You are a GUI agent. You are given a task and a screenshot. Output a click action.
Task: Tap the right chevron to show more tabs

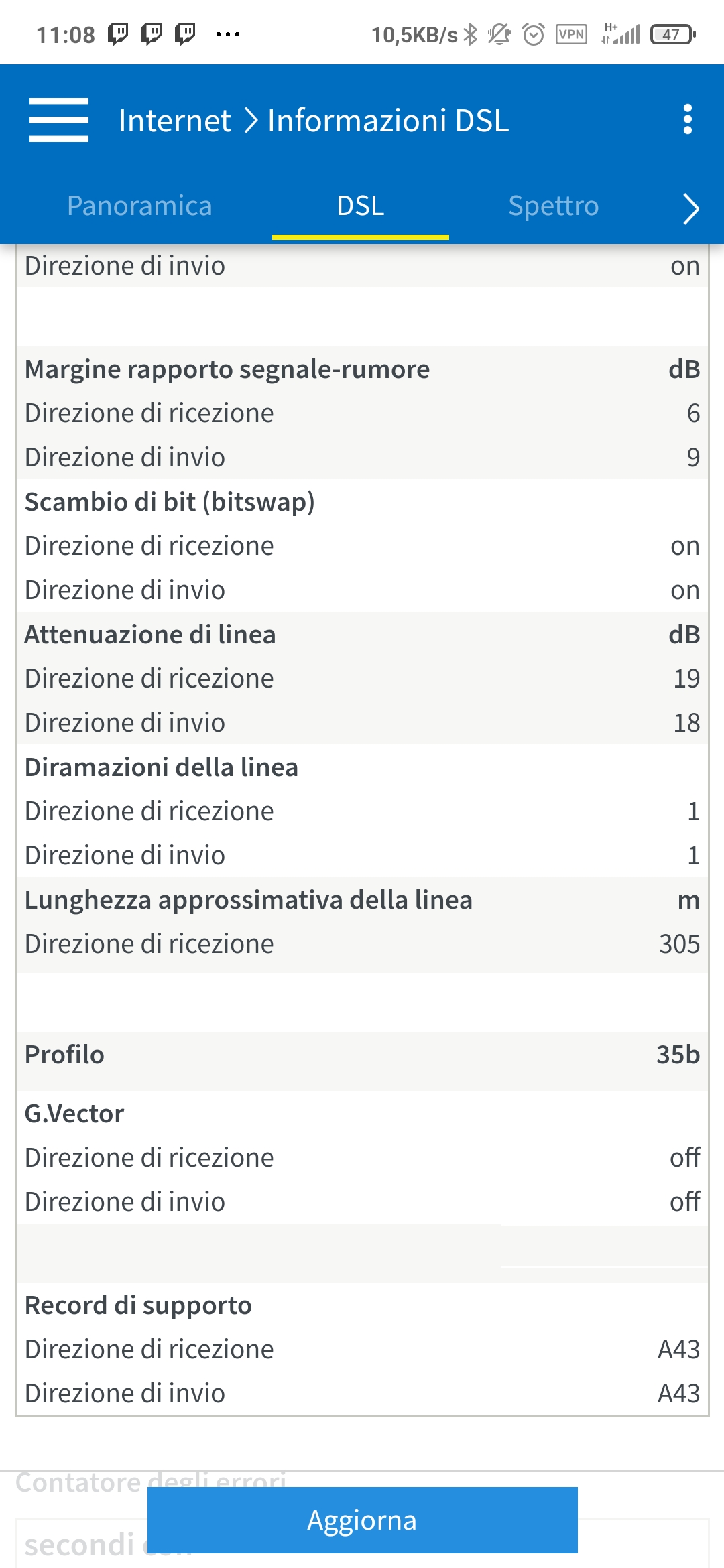pos(691,208)
